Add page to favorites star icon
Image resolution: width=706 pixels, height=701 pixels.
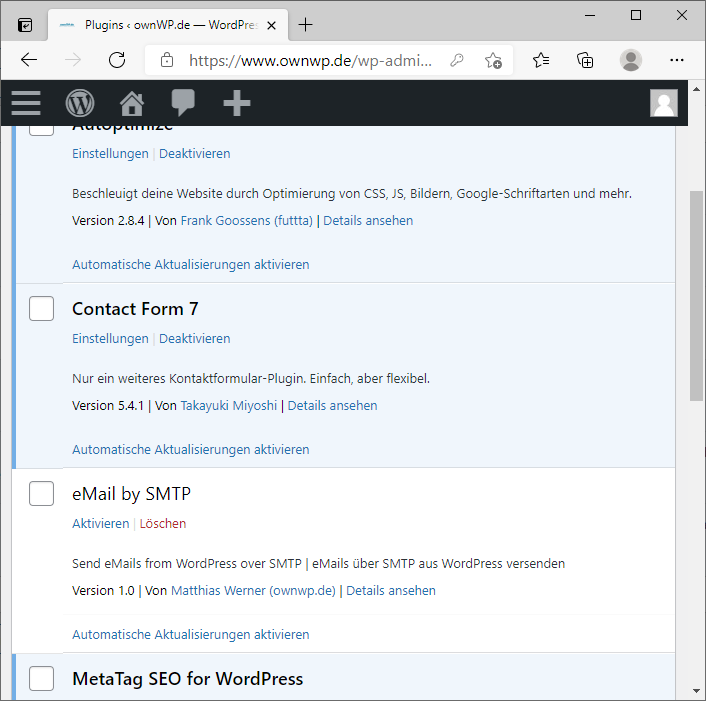point(493,60)
